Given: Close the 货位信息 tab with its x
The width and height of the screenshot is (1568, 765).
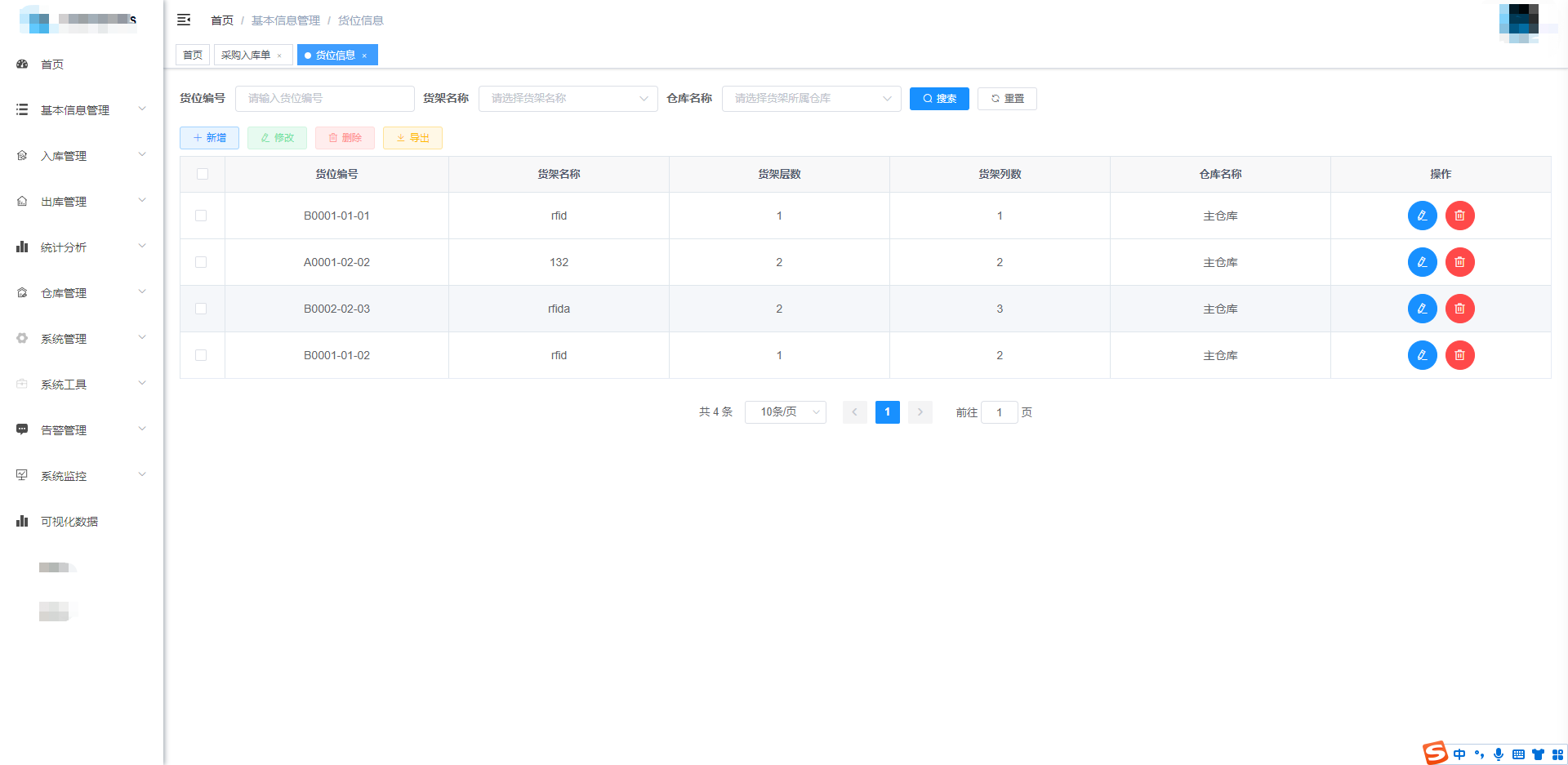Looking at the screenshot, I should tap(364, 56).
